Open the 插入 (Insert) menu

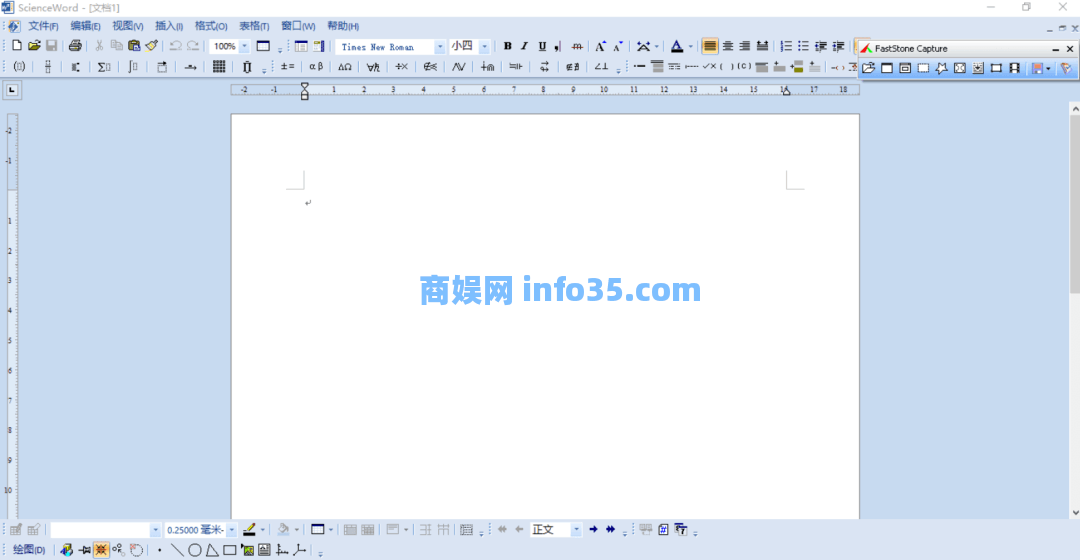(168, 26)
